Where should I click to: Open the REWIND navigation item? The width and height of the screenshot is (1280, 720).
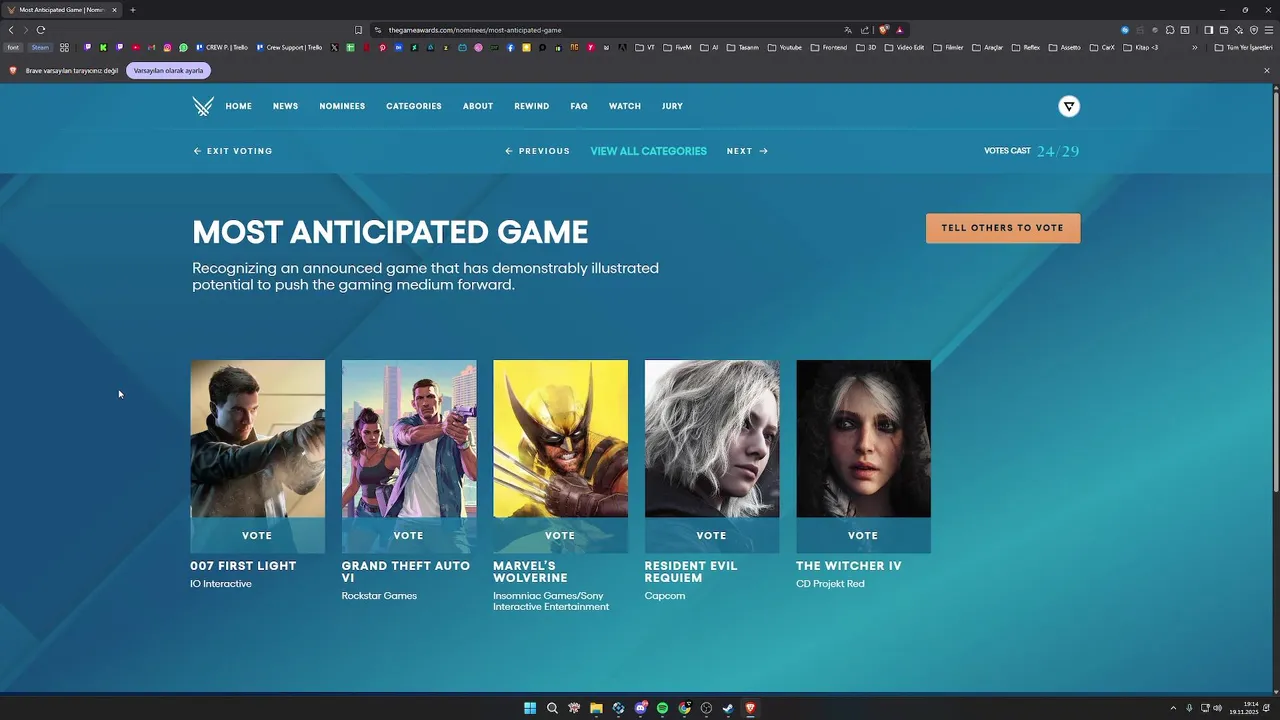tap(532, 106)
